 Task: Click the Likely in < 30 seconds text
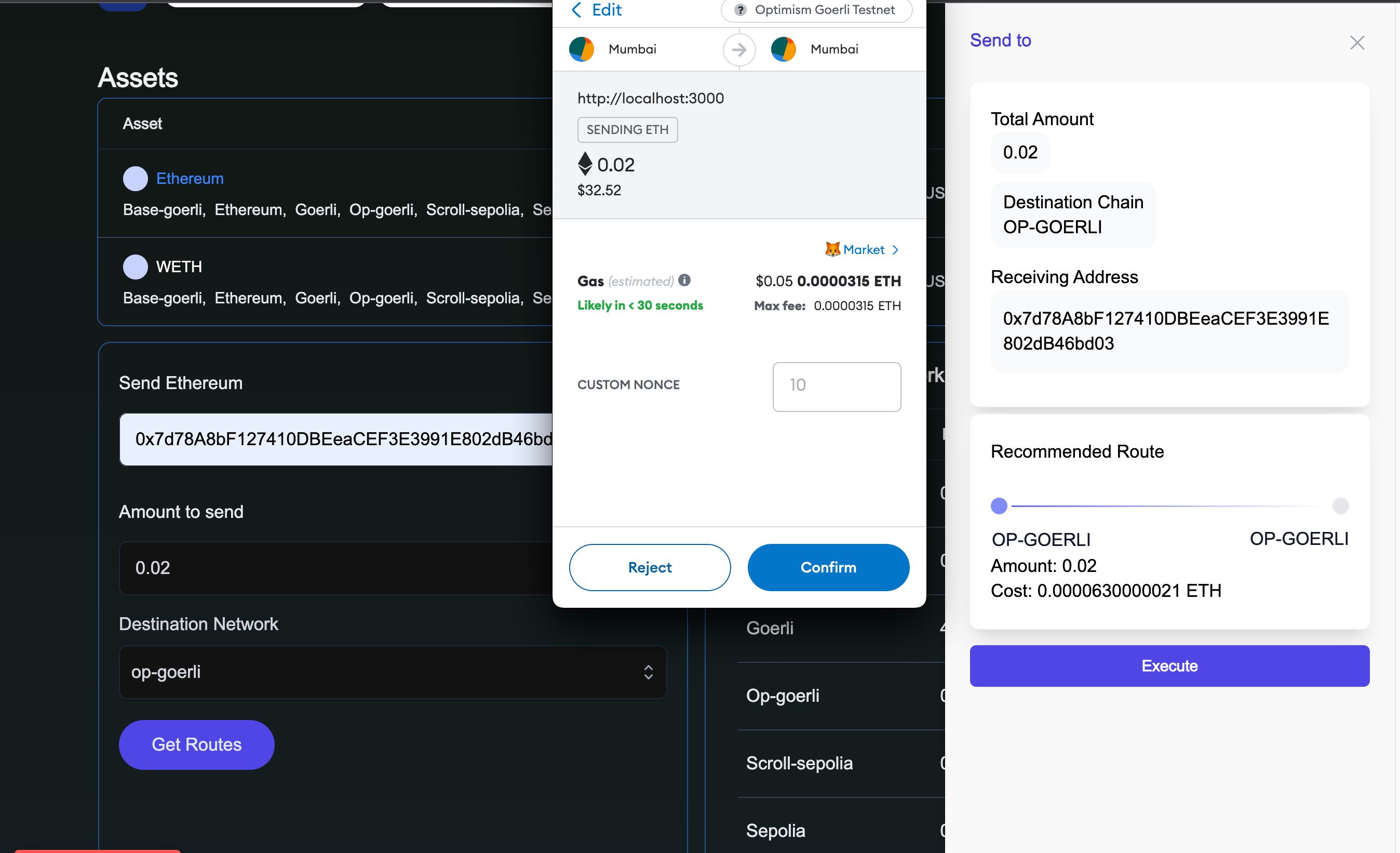[x=640, y=305]
